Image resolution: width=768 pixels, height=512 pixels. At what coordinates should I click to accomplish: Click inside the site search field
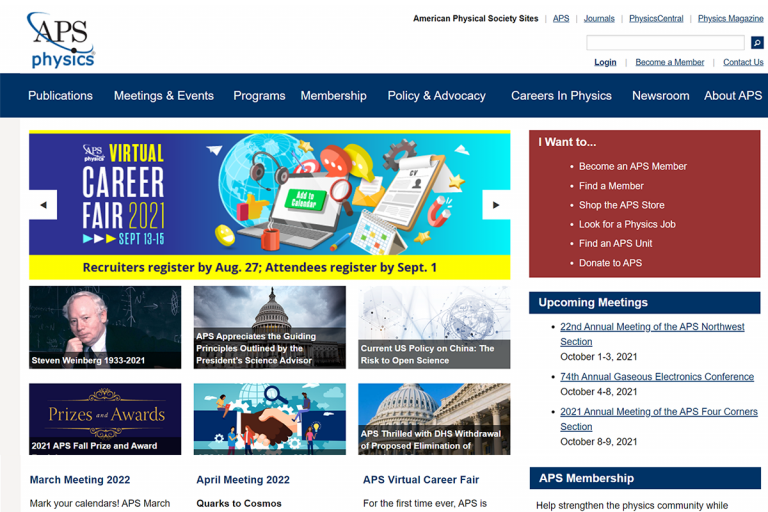click(665, 43)
